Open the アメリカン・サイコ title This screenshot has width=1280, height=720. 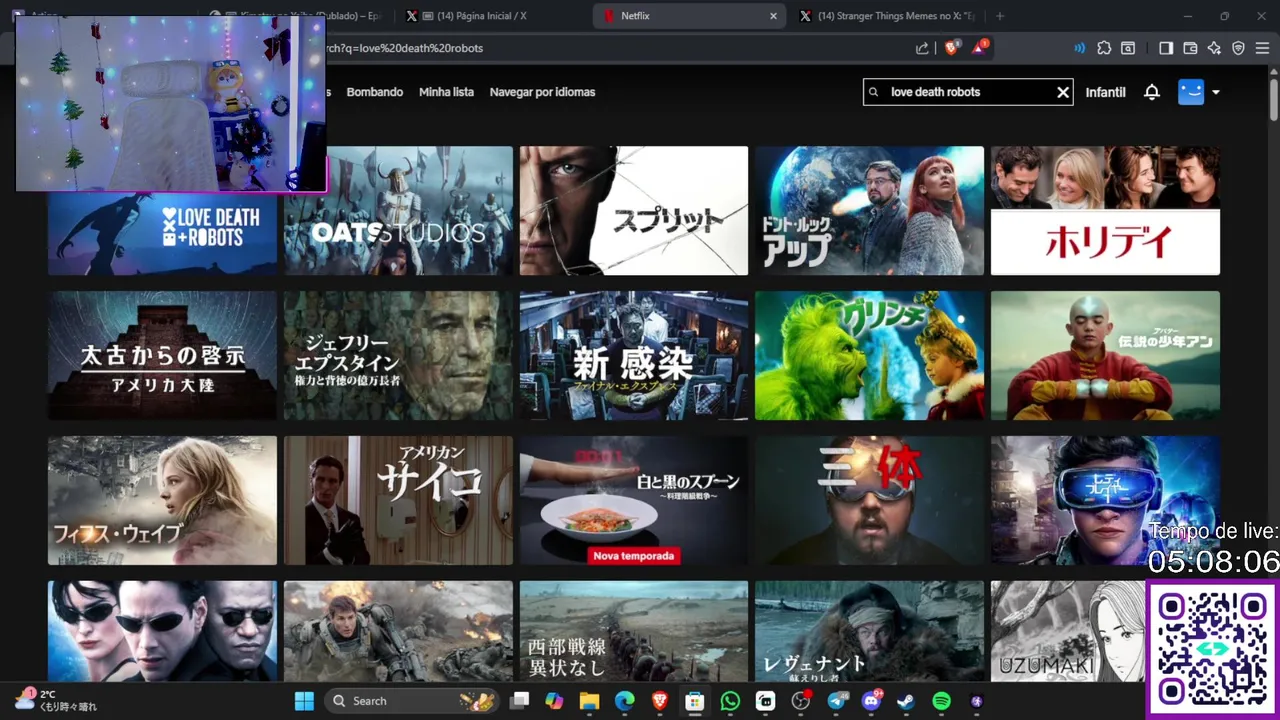398,500
